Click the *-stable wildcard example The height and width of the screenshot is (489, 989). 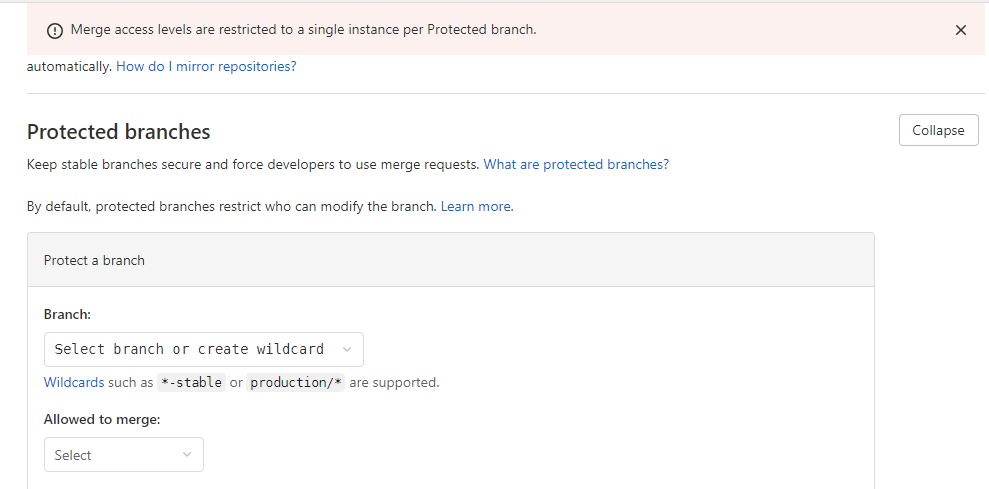point(191,383)
